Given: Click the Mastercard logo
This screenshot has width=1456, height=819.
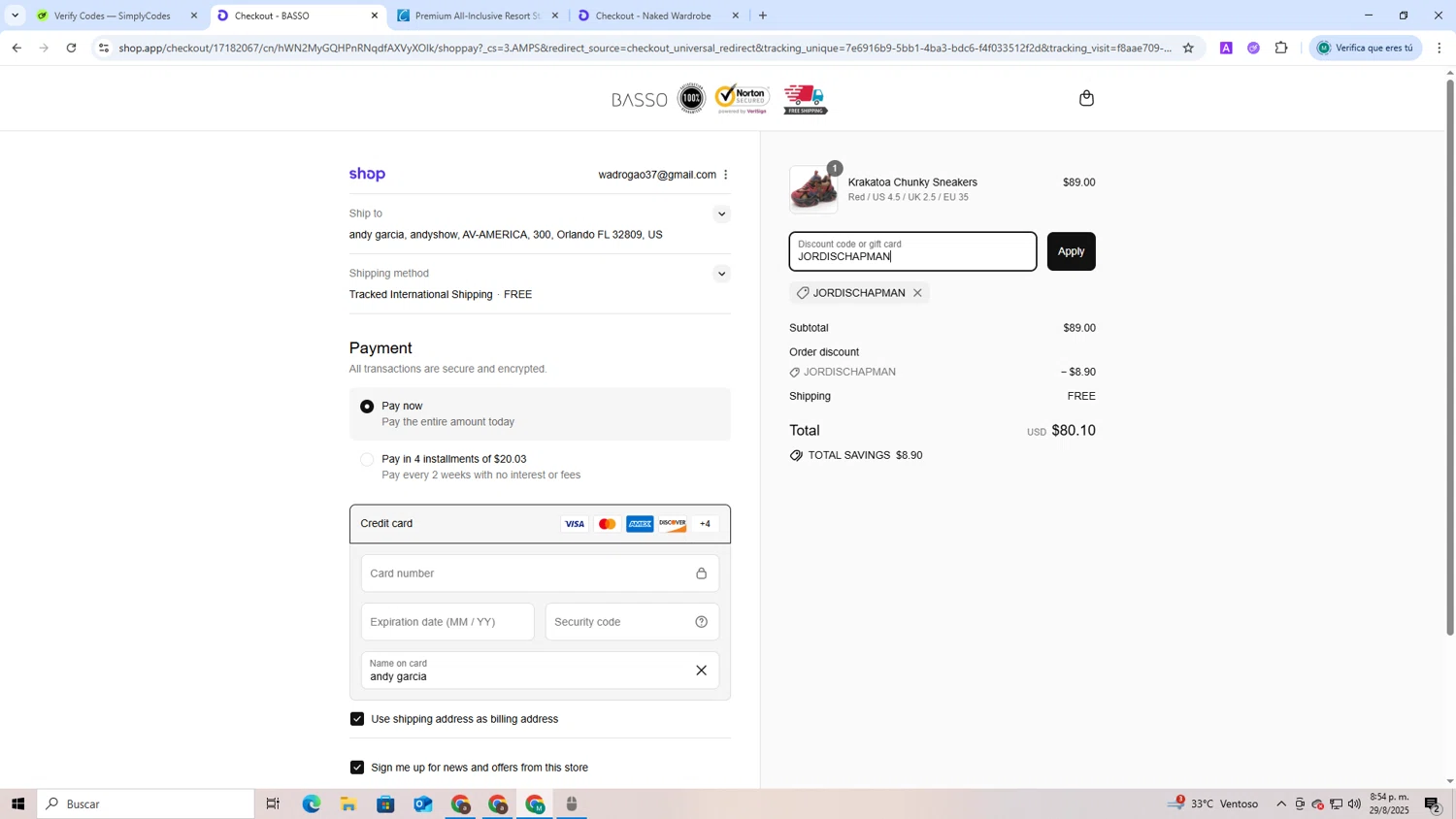Looking at the screenshot, I should pyautogui.click(x=608, y=524).
